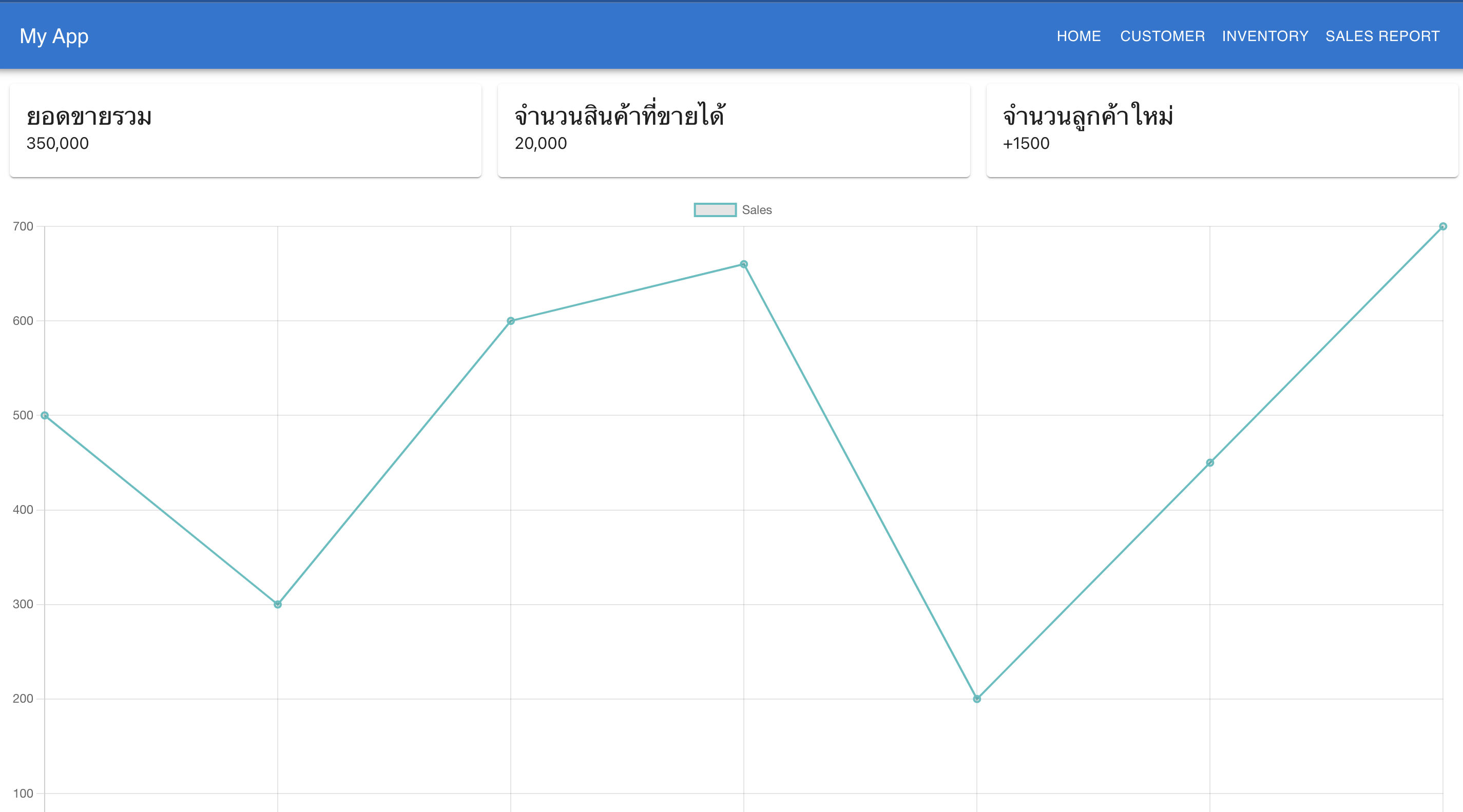Click the My App home logo
Image resolution: width=1463 pixels, height=812 pixels.
[x=54, y=36]
